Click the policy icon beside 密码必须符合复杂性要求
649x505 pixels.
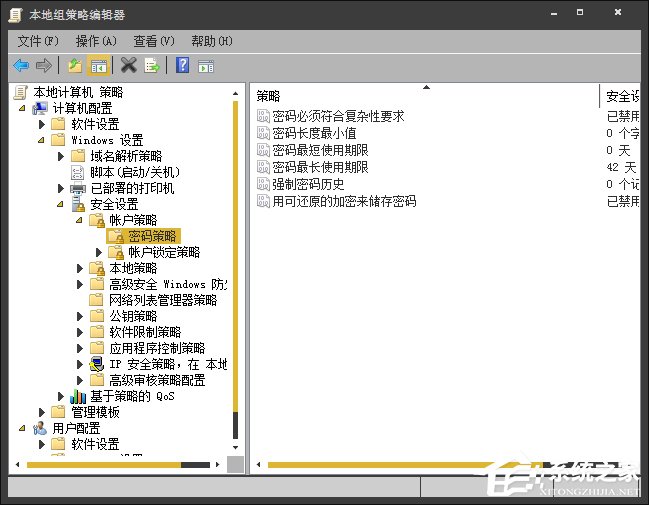click(263, 116)
